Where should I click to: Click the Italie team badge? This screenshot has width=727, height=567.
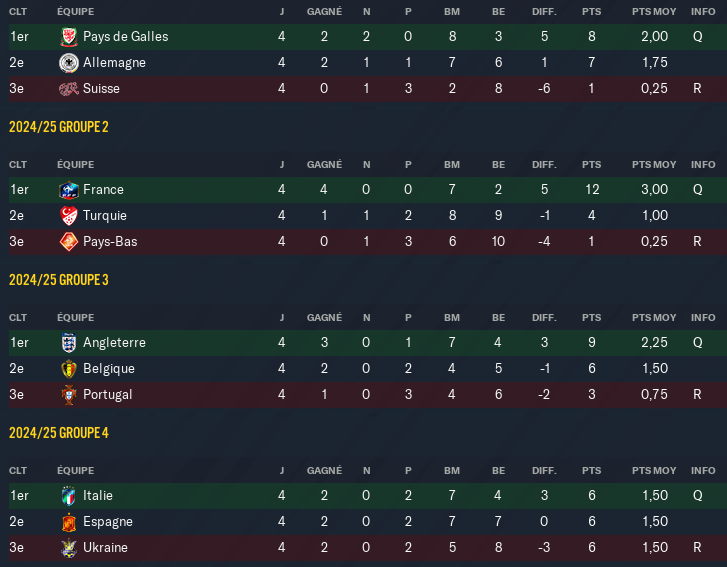69,496
